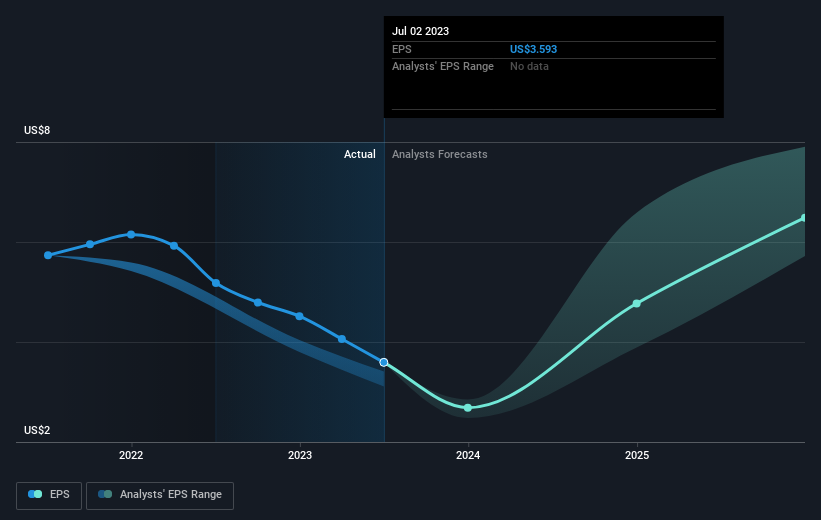Click the 2023 x-axis label

pos(300,456)
